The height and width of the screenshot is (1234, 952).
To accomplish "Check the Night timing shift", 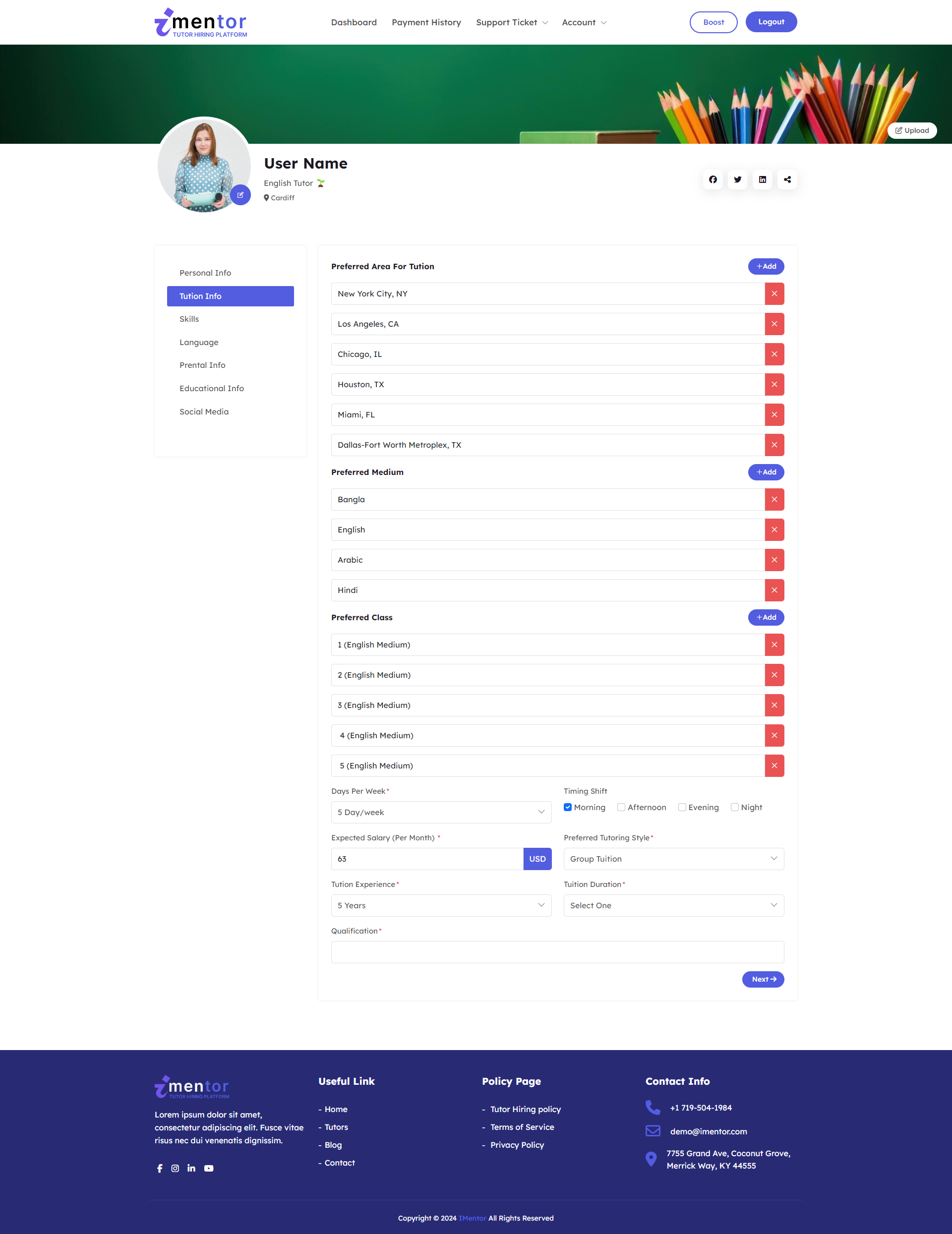I will (x=734, y=807).
